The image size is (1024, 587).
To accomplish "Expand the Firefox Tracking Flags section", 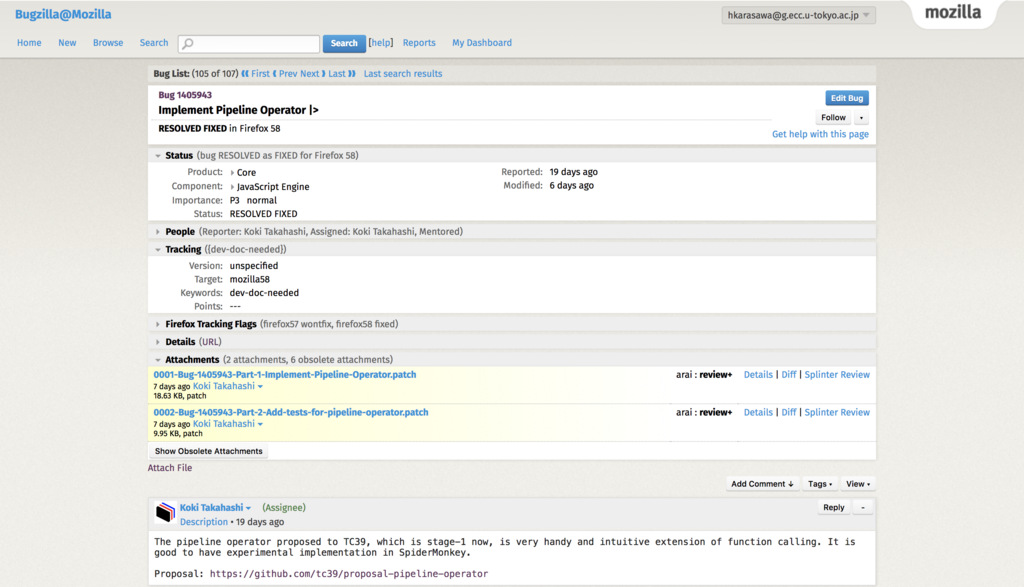I will pos(158,324).
